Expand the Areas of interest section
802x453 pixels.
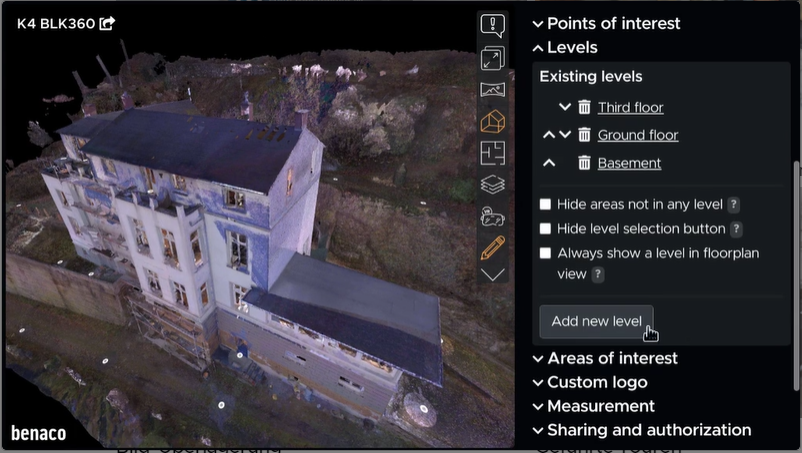[605, 358]
